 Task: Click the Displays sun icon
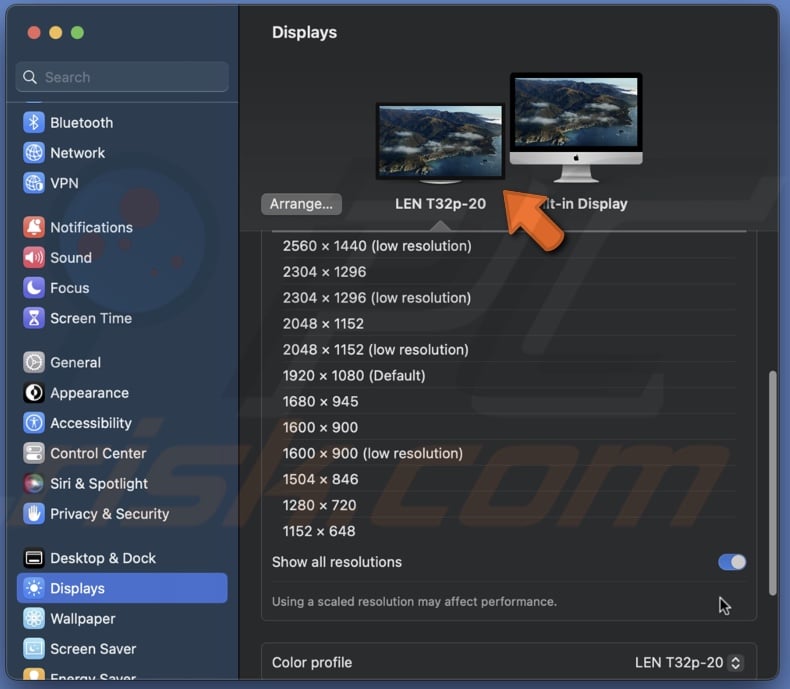(34, 588)
